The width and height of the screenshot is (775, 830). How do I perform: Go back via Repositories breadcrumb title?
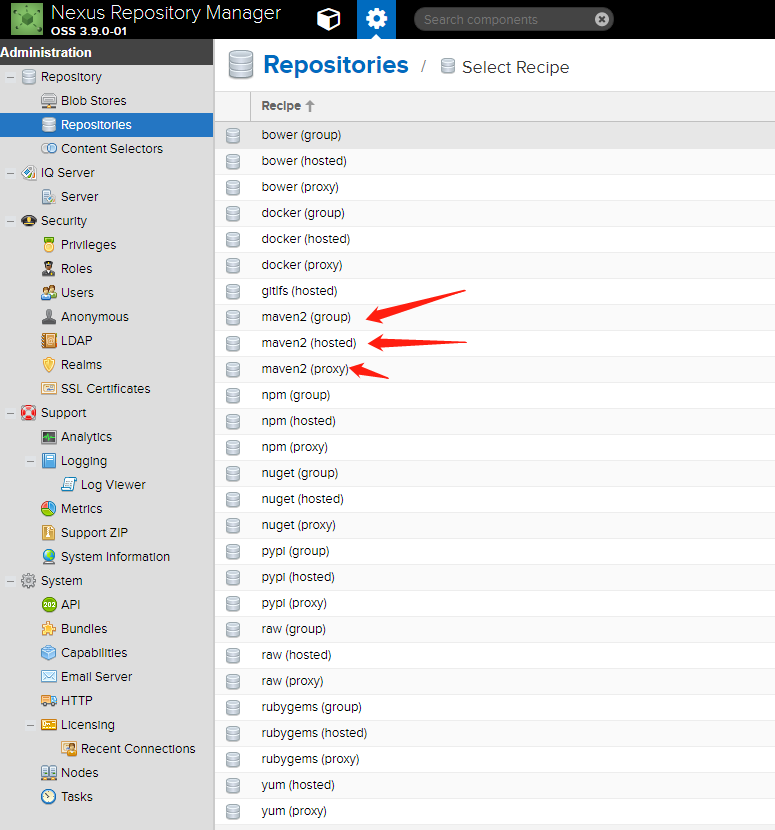pos(336,65)
